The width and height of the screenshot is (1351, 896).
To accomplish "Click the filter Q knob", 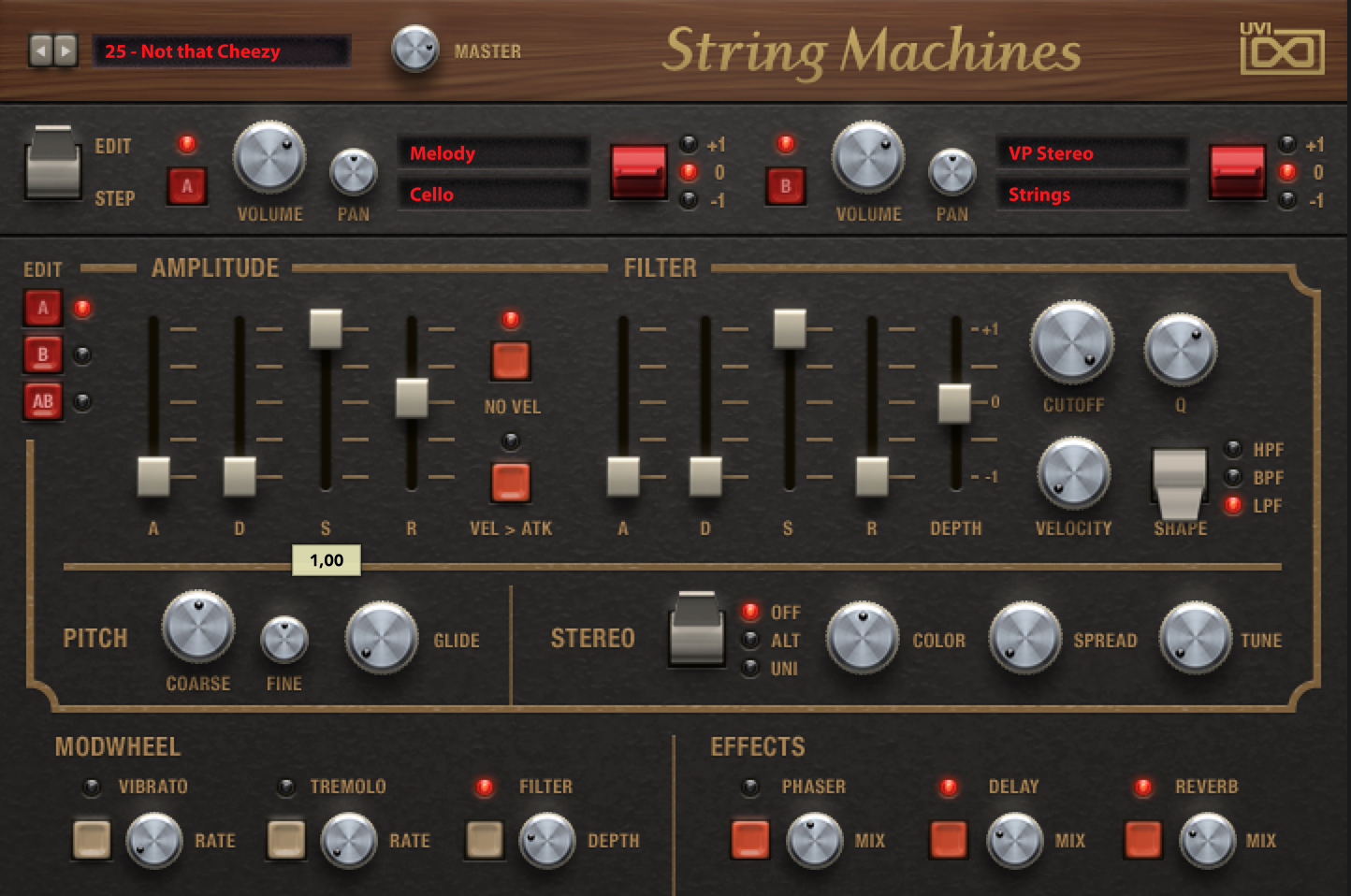I will (x=1181, y=350).
